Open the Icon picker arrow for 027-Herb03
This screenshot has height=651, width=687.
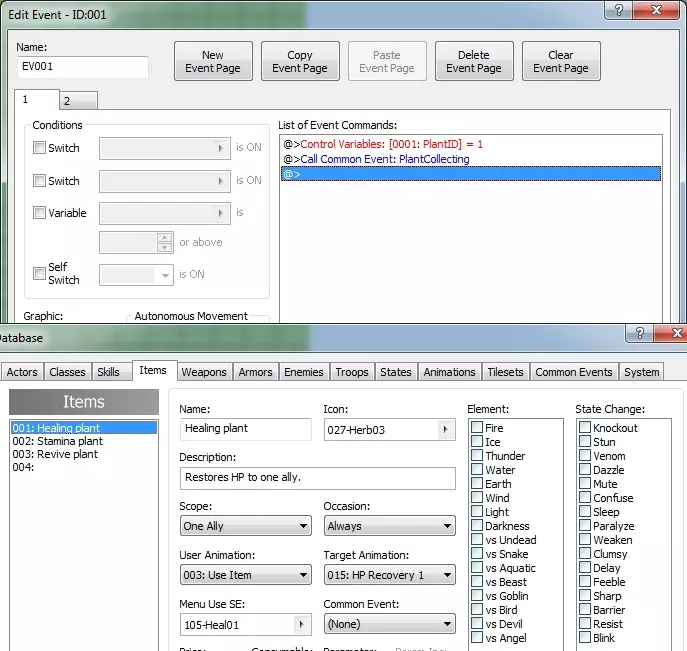point(444,430)
